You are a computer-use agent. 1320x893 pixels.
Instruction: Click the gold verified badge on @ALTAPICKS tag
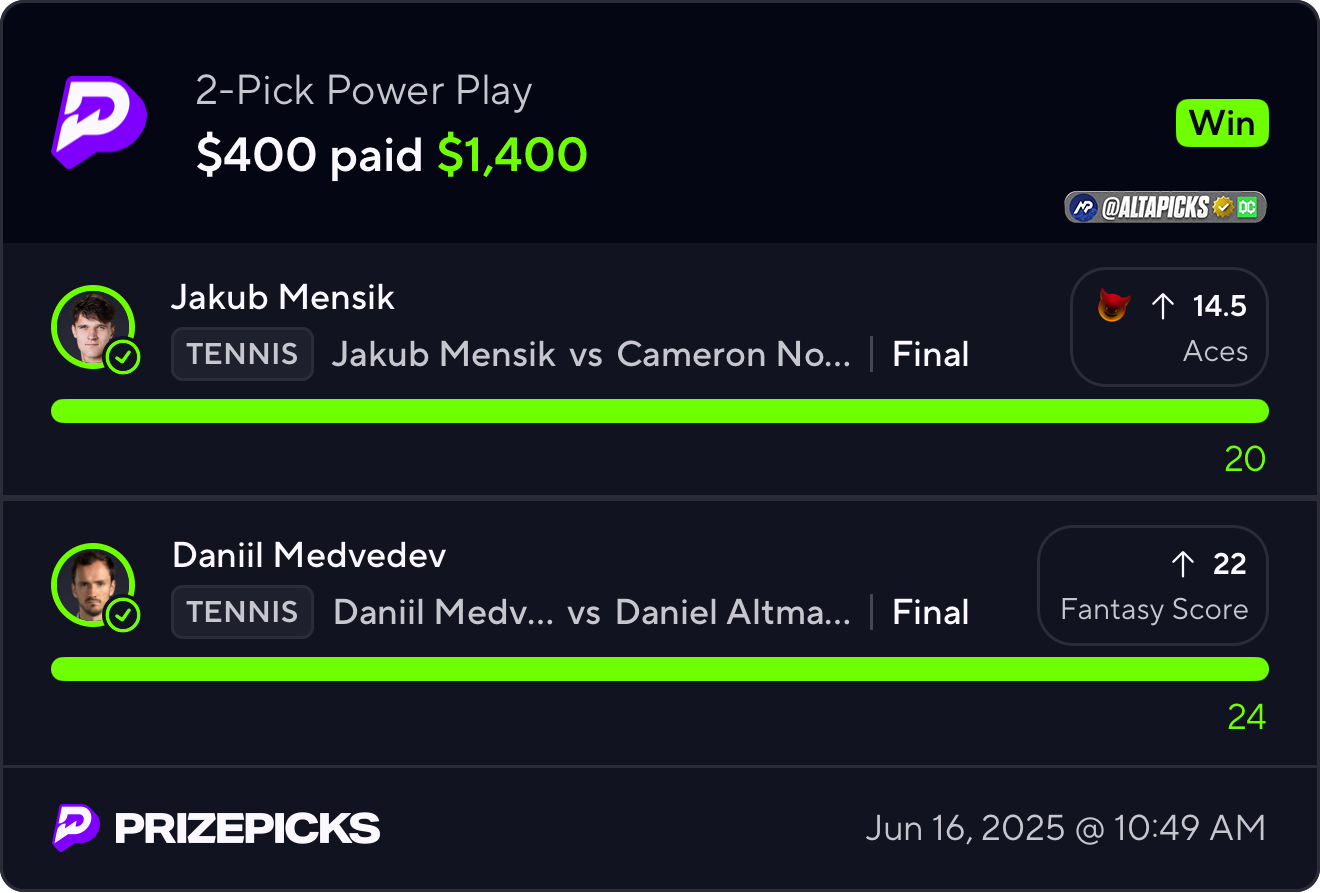coord(1222,207)
